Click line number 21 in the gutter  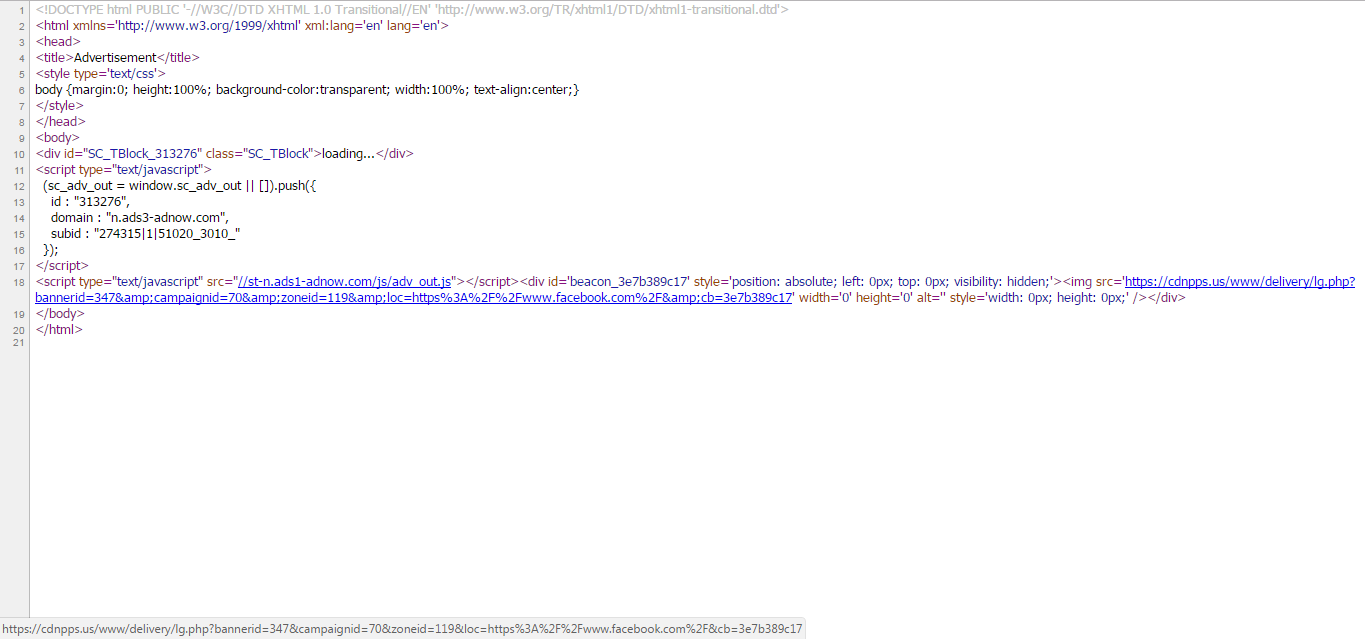pos(19,343)
